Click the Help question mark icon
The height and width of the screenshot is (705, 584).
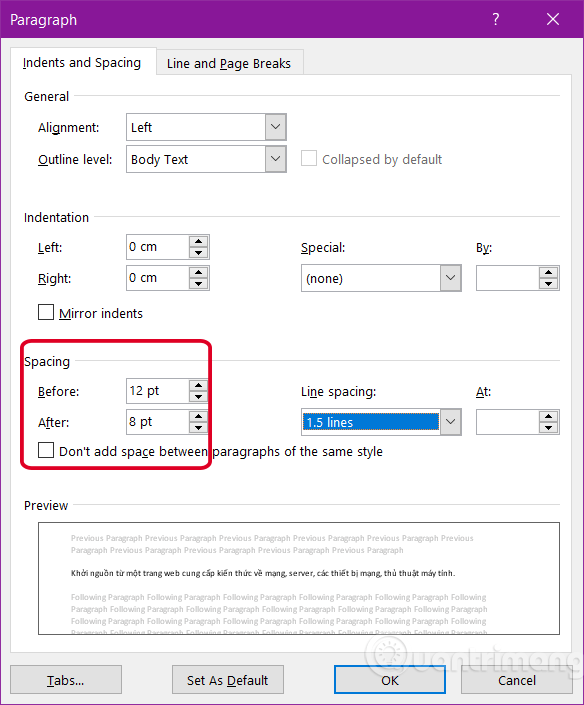pos(495,19)
